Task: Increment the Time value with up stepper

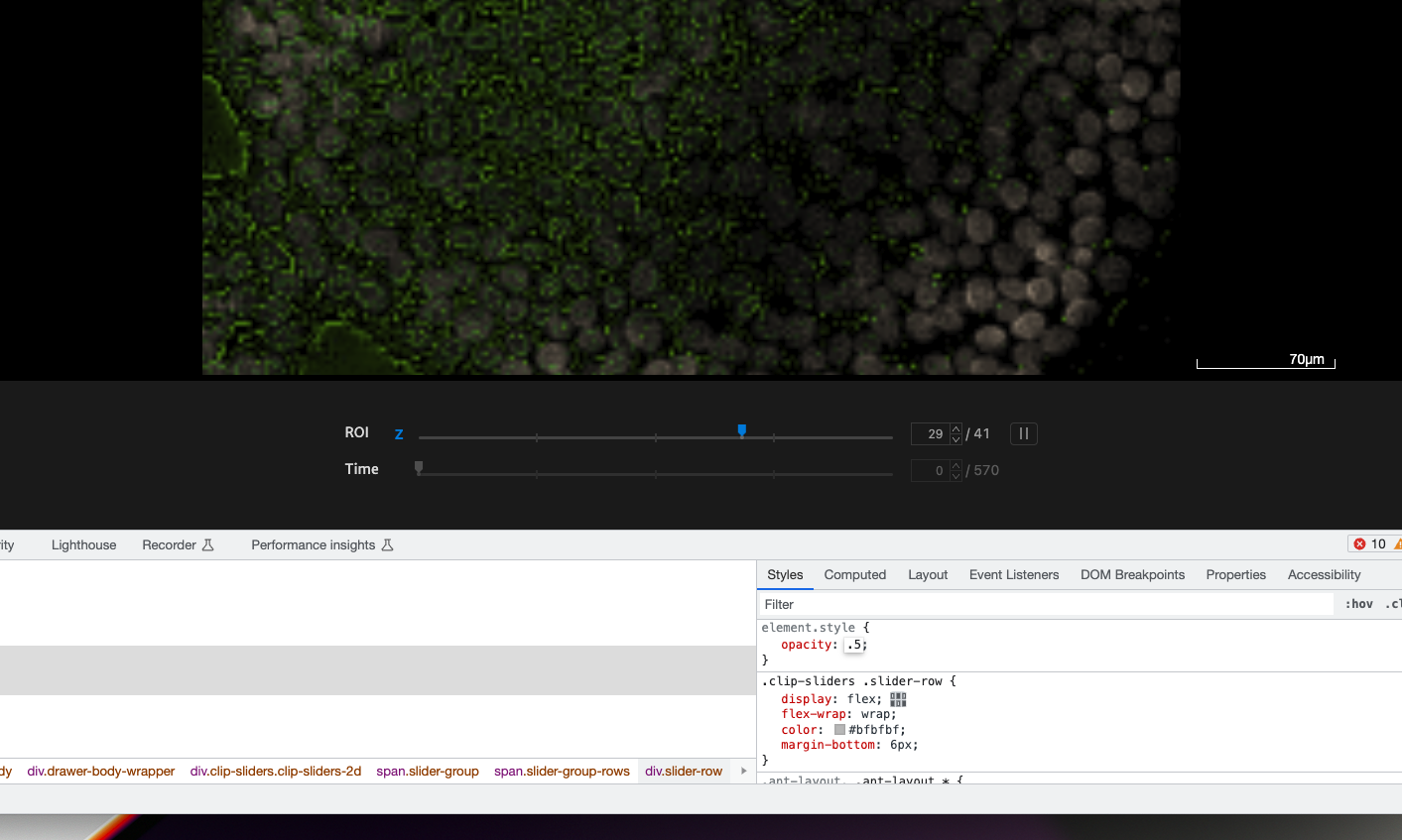Action: point(956,465)
